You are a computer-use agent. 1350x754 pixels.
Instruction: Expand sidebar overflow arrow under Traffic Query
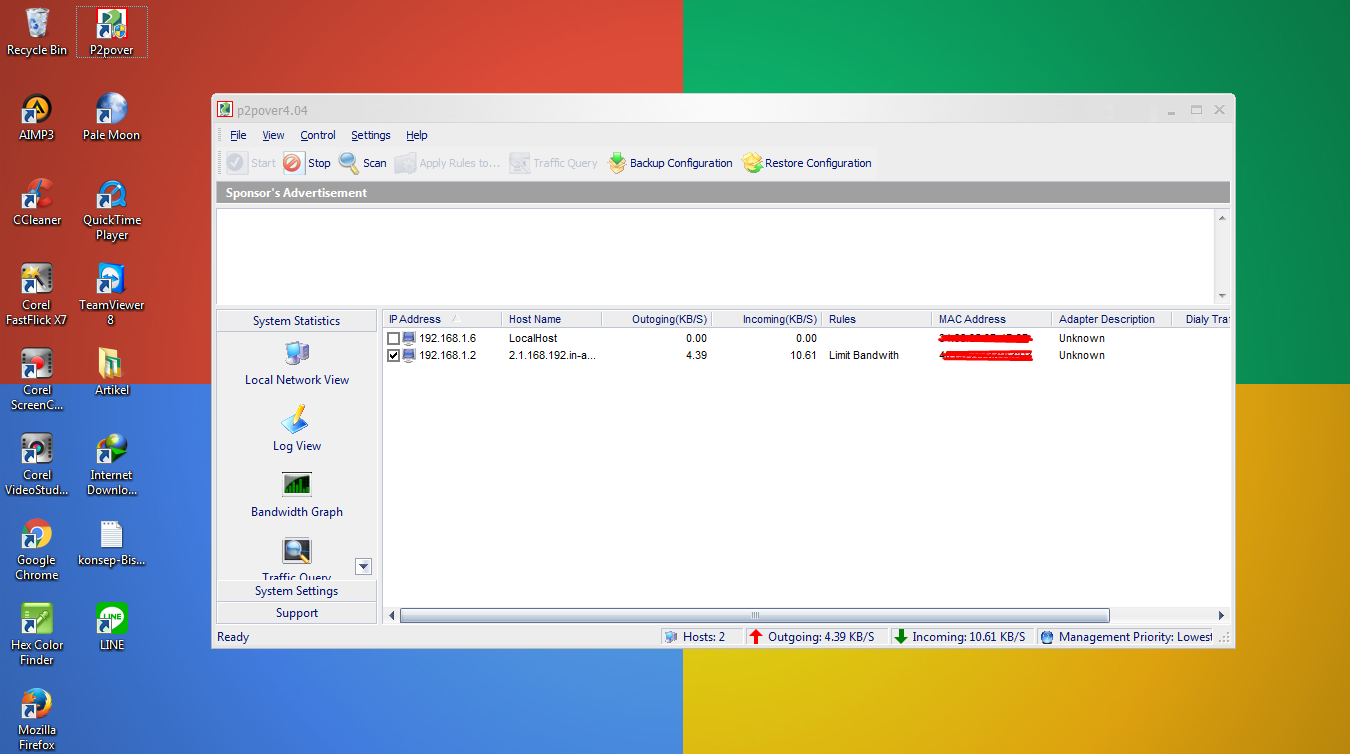(363, 567)
